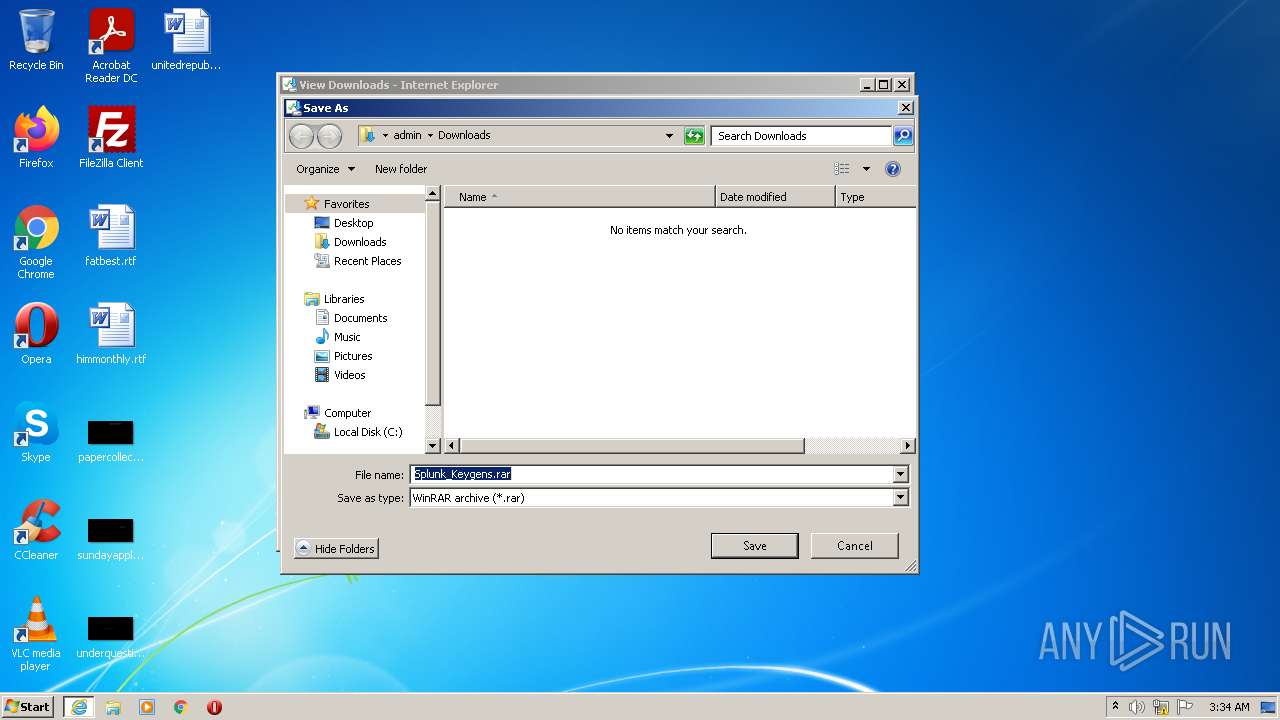Launch the Skype desktop shortcut

coord(36,432)
